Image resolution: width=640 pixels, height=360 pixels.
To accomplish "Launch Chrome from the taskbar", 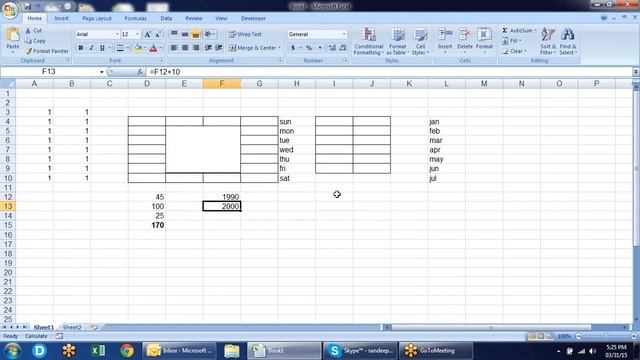I will (x=127, y=351).
